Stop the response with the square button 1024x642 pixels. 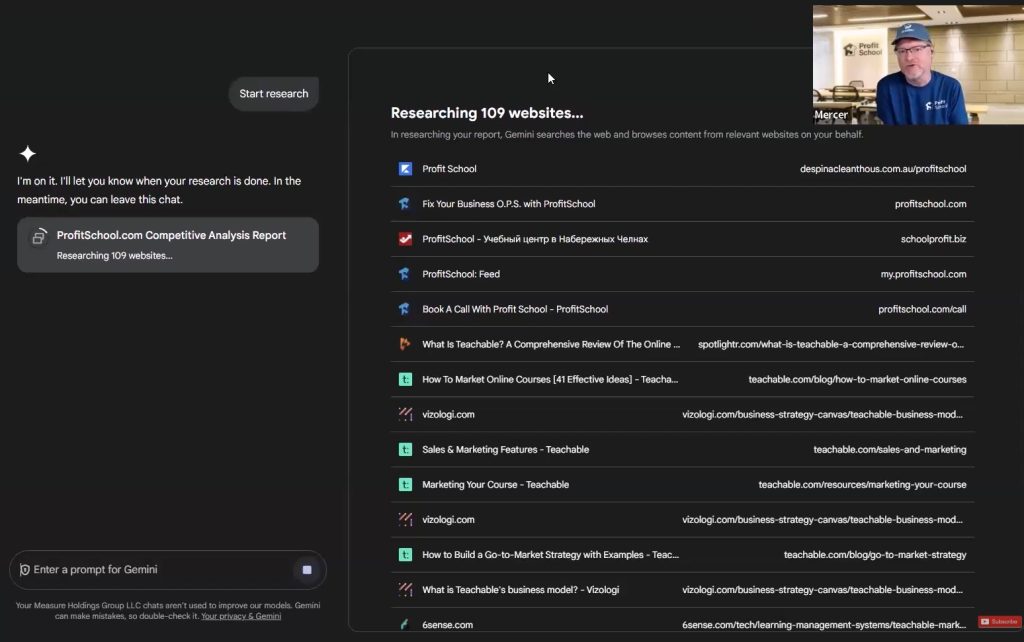[307, 570]
